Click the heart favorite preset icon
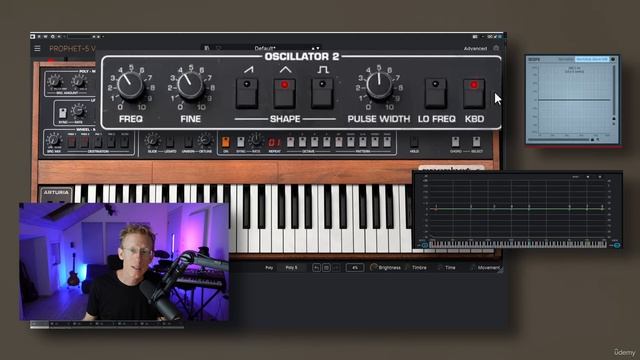Image resolution: width=640 pixels, height=360 pixels. tap(218, 48)
